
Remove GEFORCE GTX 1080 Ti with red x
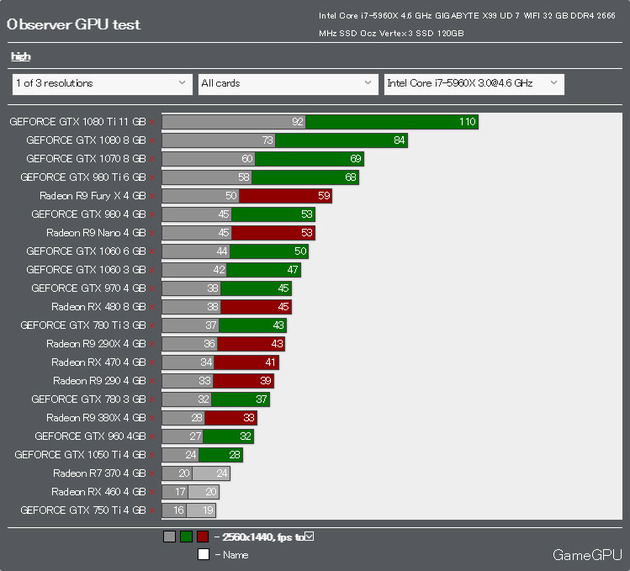(153, 122)
